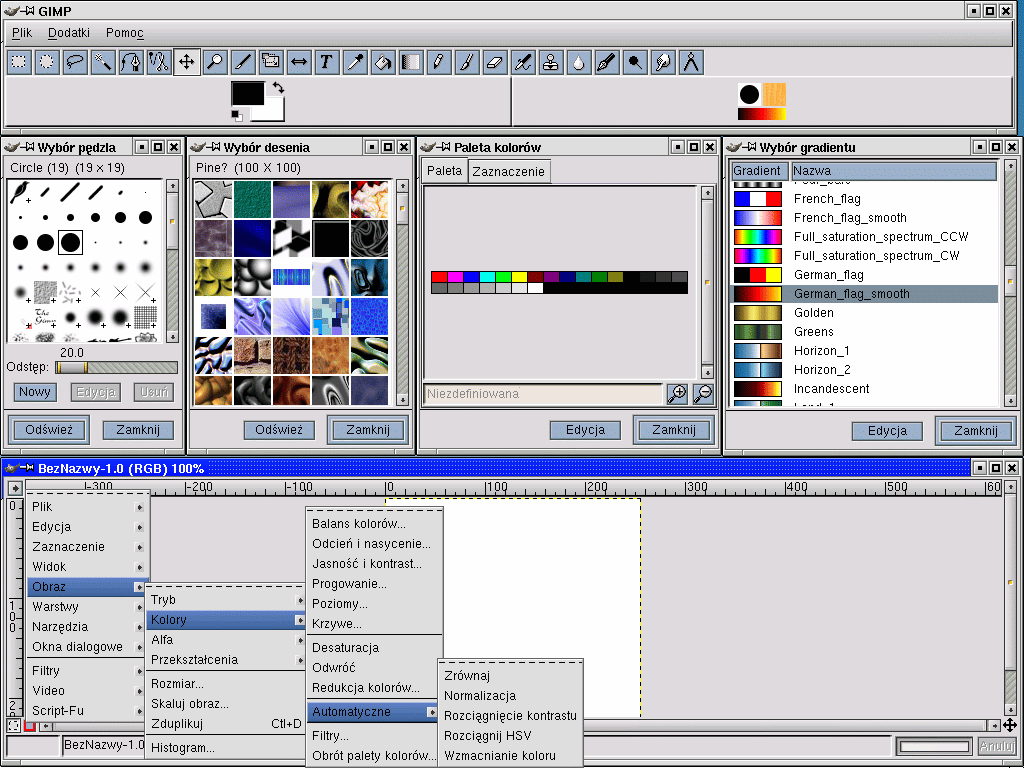The height and width of the screenshot is (768, 1024).
Task: Select the Crop knife tool
Action: (243, 63)
